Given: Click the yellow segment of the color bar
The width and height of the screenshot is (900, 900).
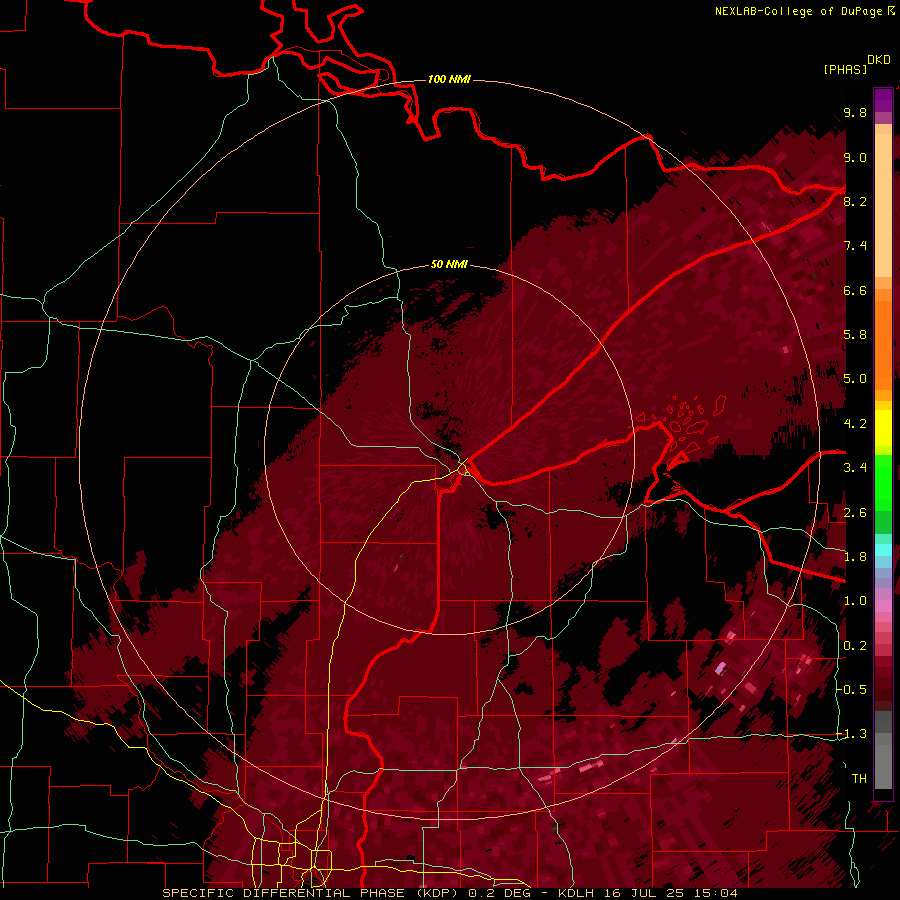Looking at the screenshot, I should tap(883, 427).
